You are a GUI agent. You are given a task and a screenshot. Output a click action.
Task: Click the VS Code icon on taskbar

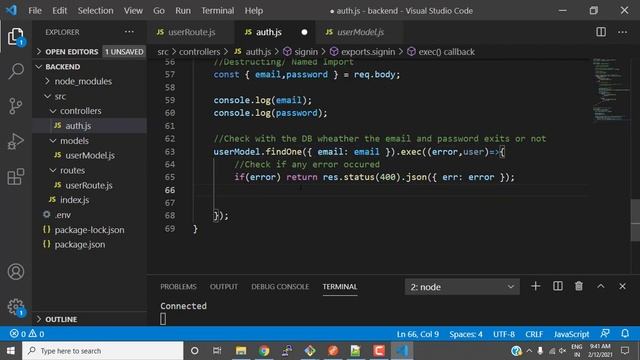pyautogui.click(x=402, y=351)
